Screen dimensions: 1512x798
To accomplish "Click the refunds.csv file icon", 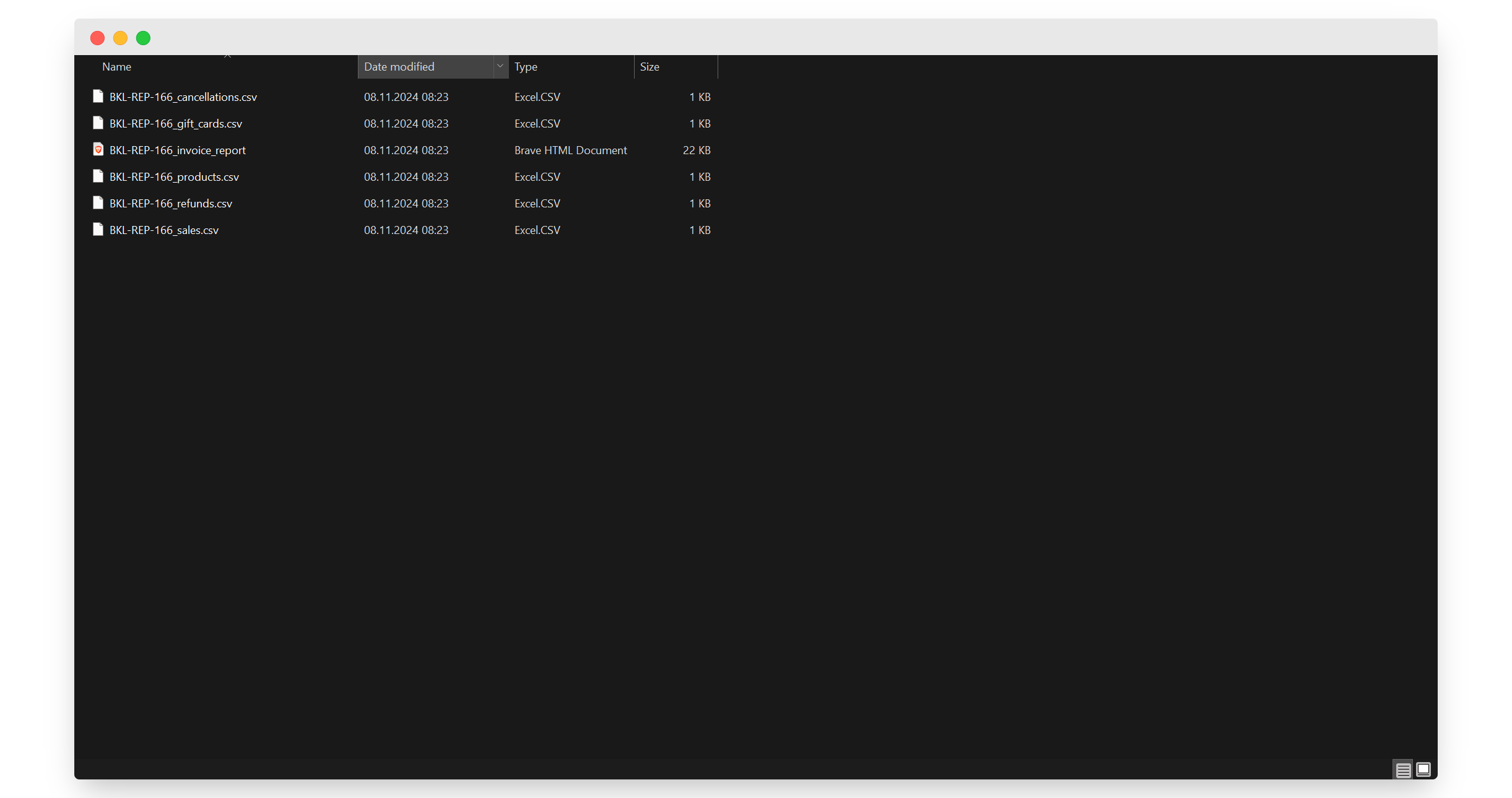I will click(98, 203).
